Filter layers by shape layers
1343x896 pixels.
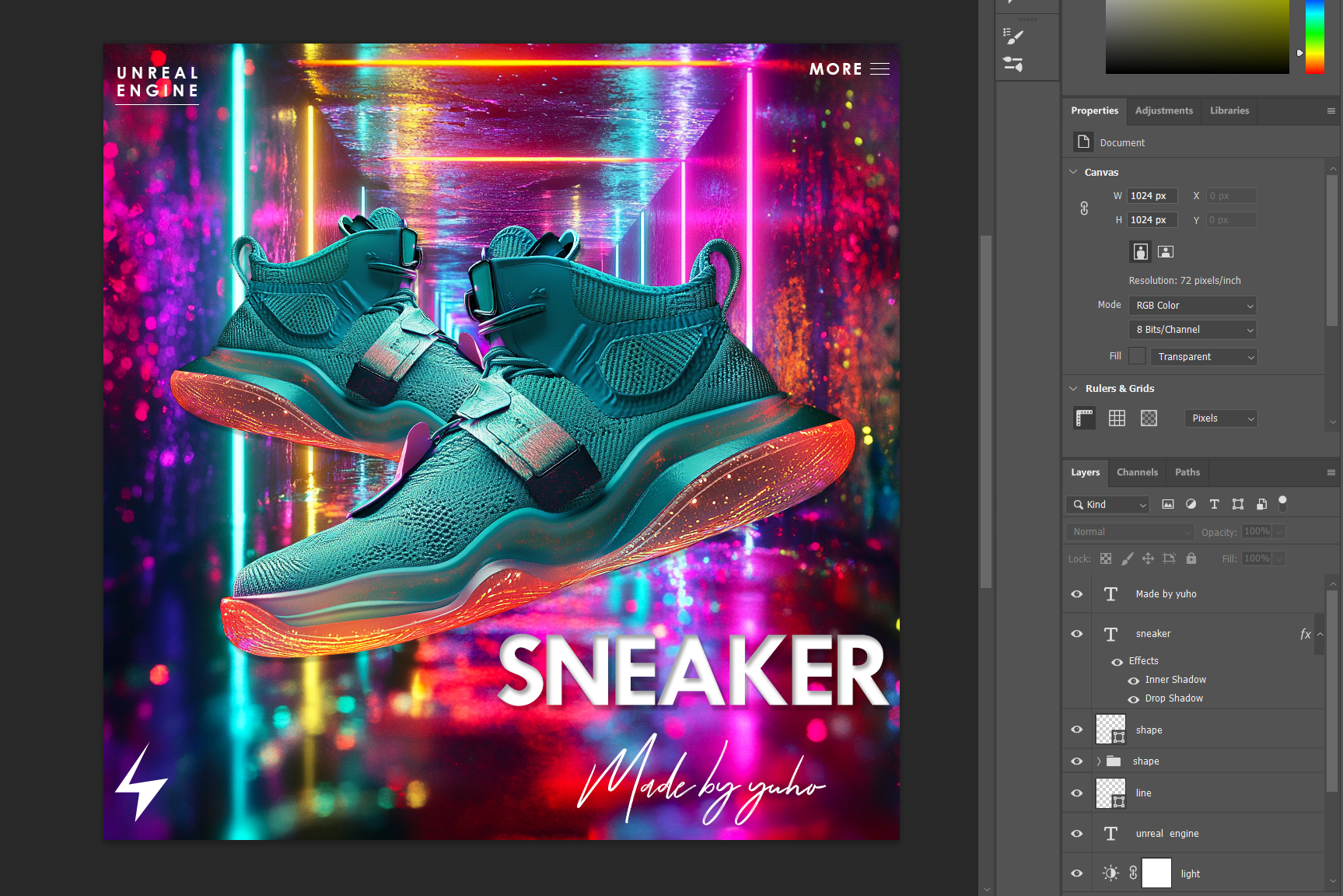(x=1238, y=504)
